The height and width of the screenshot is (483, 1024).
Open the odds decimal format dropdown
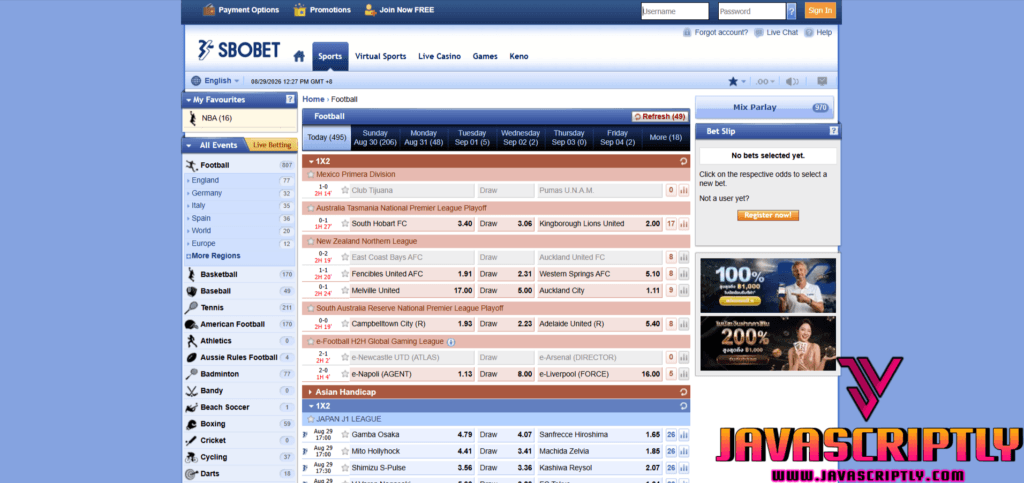pyautogui.click(x=765, y=82)
